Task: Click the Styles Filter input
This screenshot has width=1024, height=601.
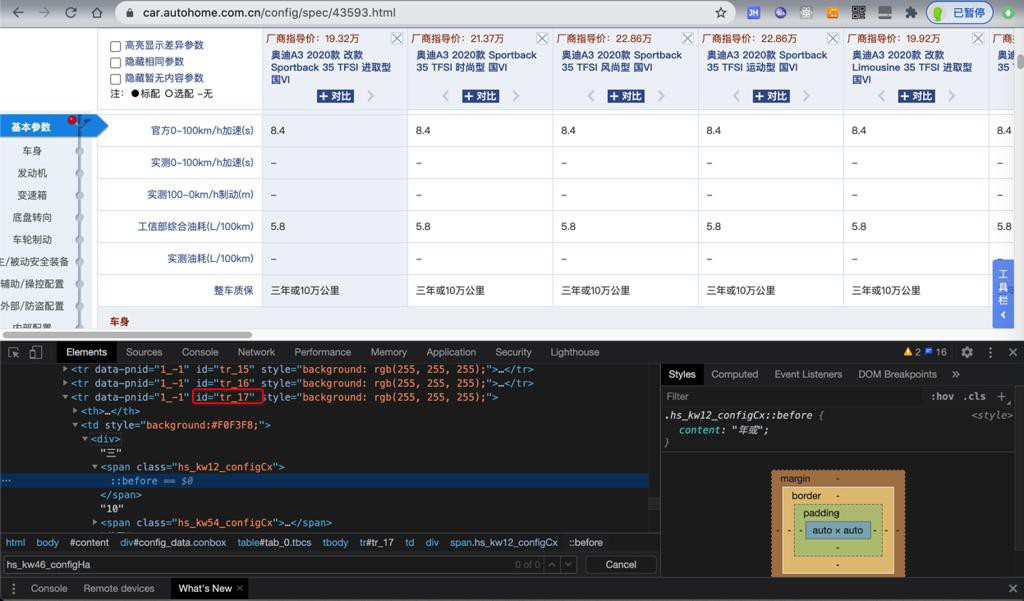Action: 793,396
